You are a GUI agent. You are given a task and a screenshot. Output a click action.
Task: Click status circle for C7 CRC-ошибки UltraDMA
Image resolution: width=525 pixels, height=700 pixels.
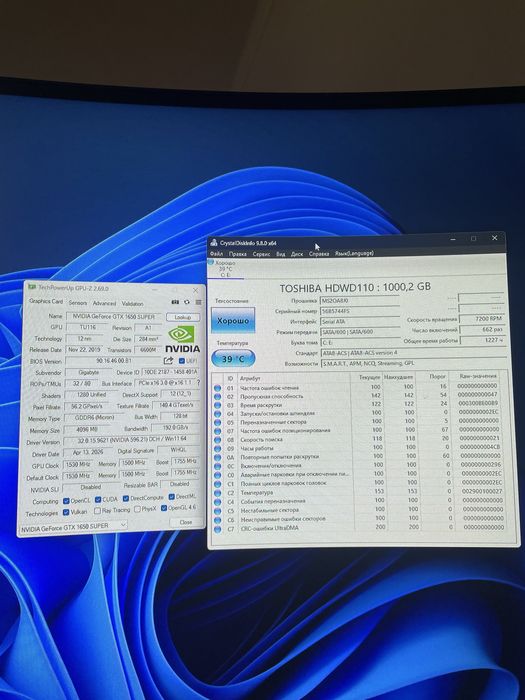pos(217,529)
